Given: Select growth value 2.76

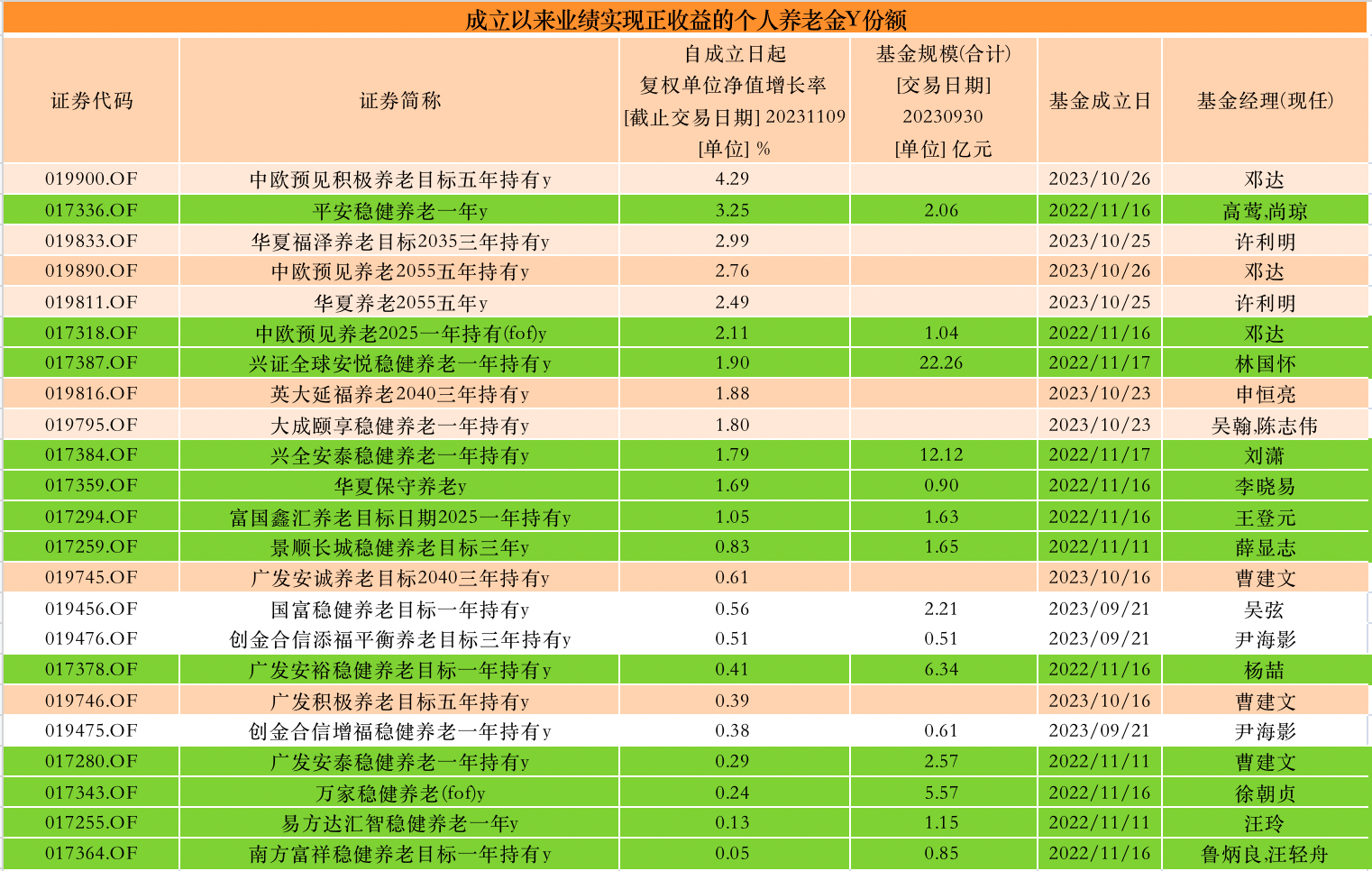Looking at the screenshot, I should point(732,270).
